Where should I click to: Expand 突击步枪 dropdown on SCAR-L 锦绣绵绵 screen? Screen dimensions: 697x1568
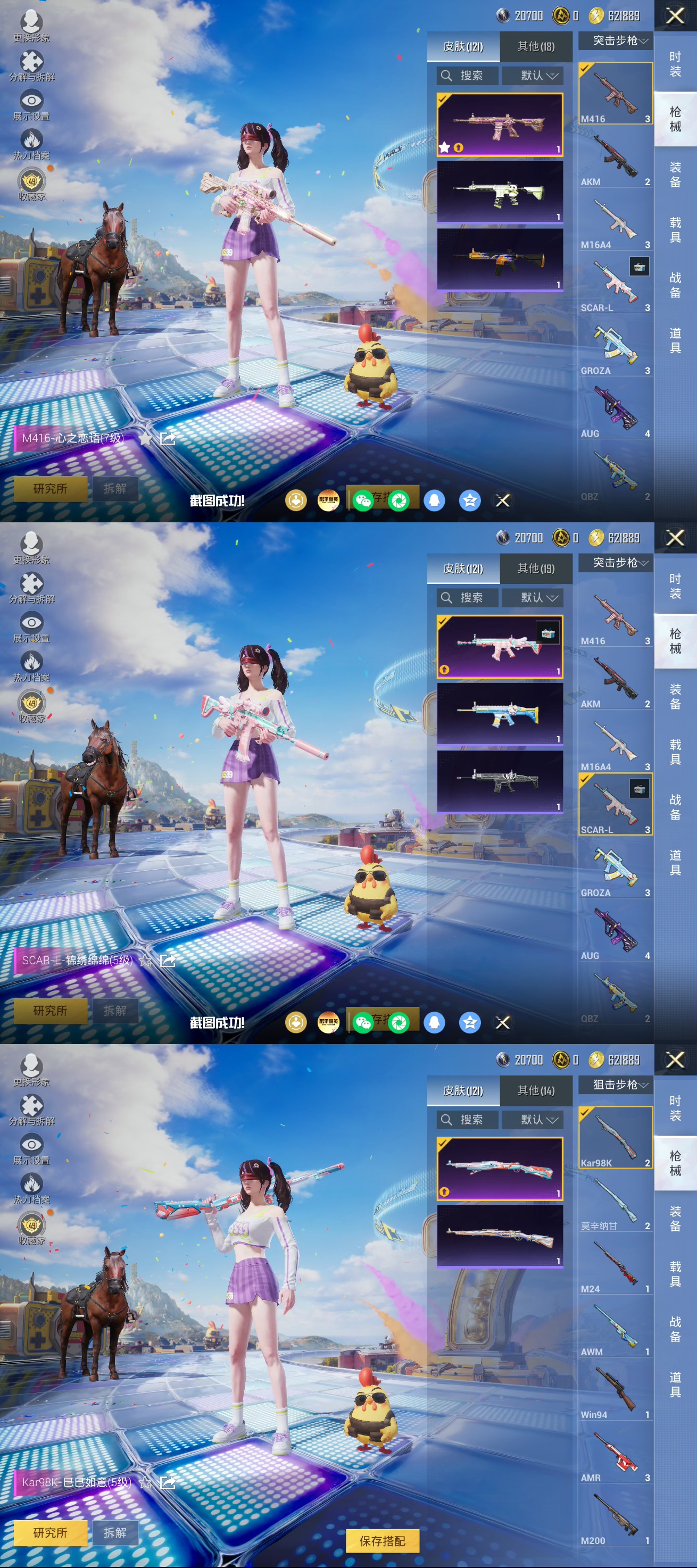(x=616, y=563)
